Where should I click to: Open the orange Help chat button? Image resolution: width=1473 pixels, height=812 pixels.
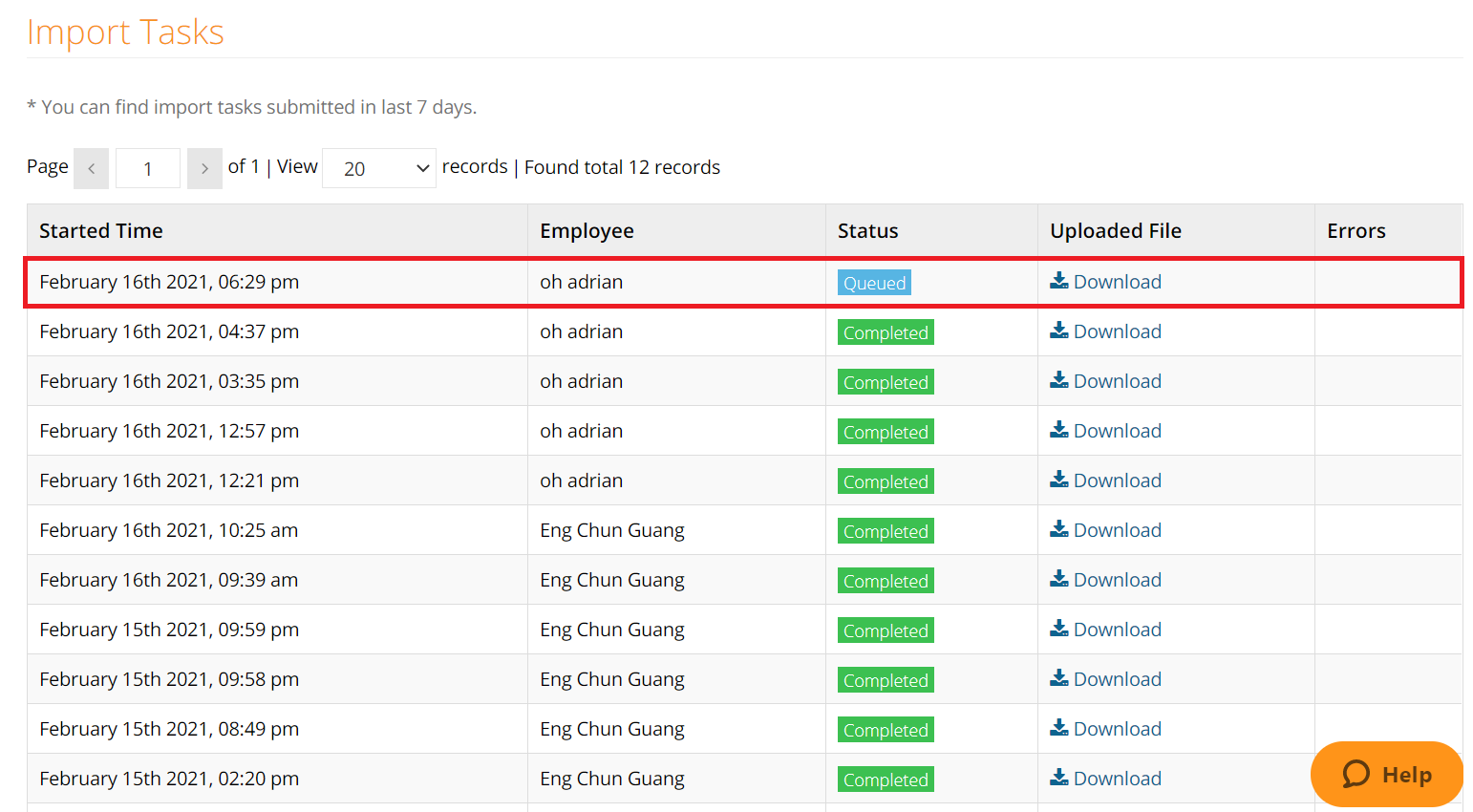coord(1386,774)
